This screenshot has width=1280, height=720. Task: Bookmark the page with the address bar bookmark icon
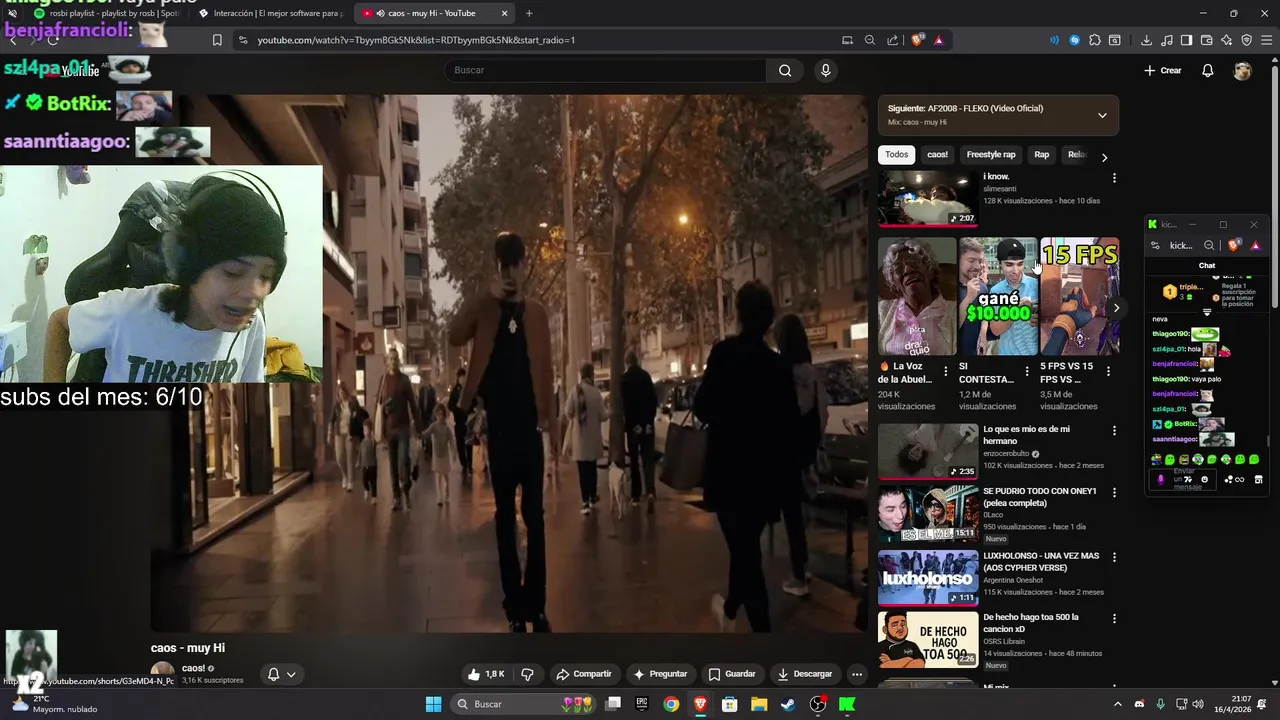217,40
